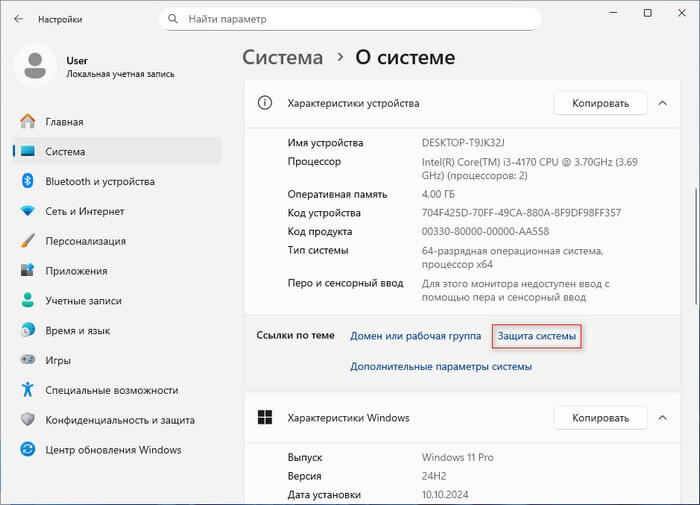Copy Windows specifications with Копировать button

click(600, 417)
